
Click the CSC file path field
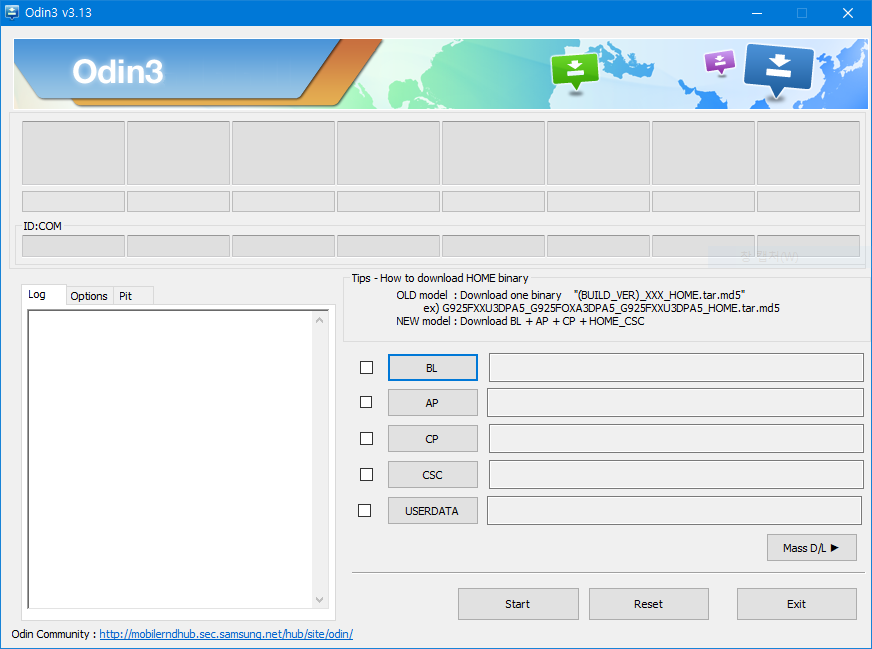click(676, 475)
